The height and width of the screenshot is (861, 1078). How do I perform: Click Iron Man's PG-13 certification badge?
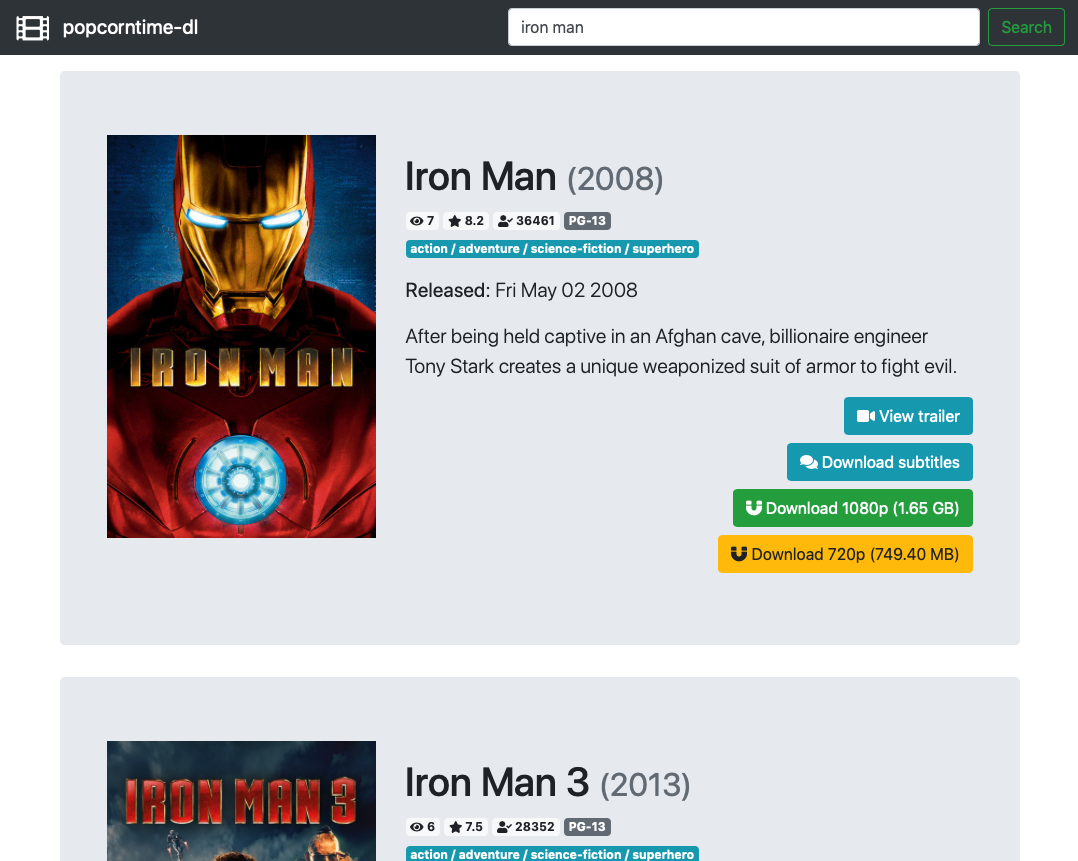coord(587,221)
